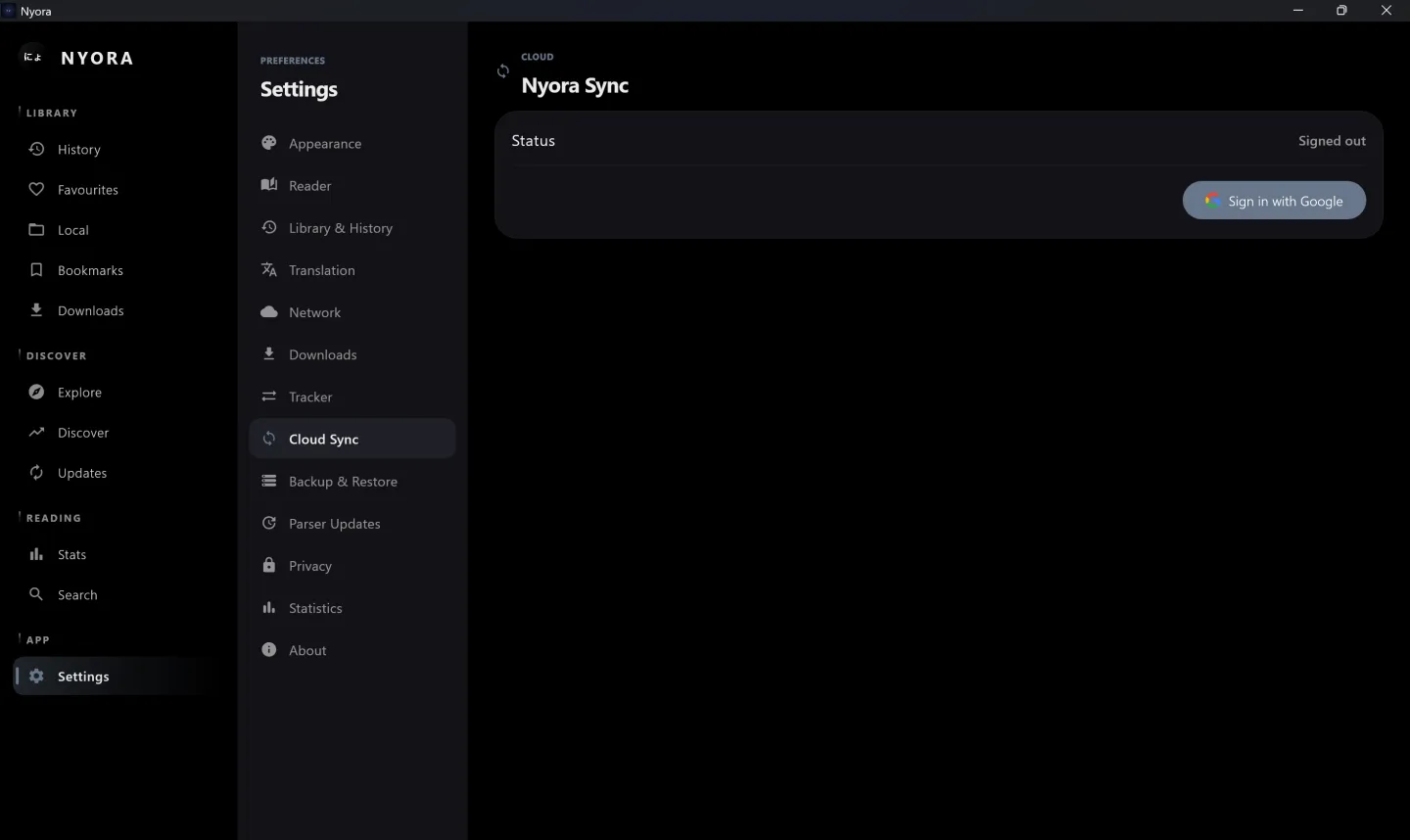This screenshot has width=1410, height=840.
Task: Click the Cloud Sync rotating-arrows icon
Action: [269, 439]
